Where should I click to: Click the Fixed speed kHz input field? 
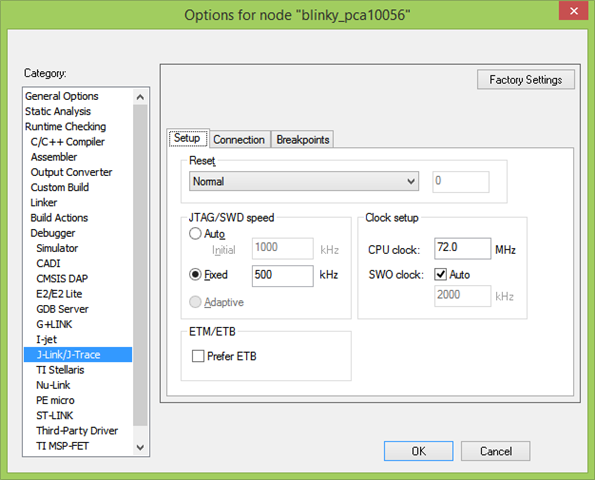coord(283,275)
